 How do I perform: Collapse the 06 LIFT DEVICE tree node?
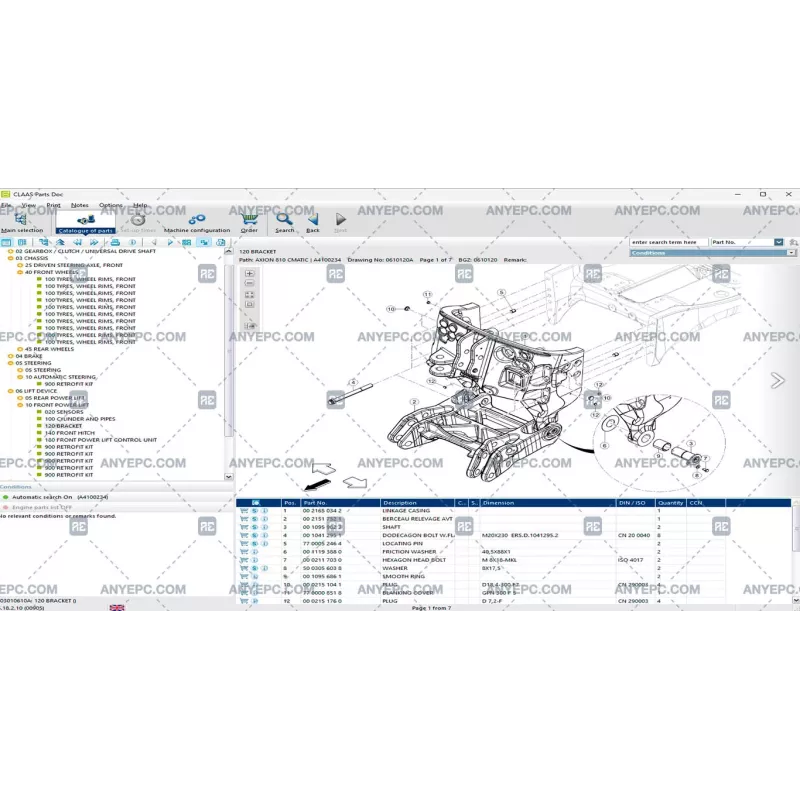tap(10, 391)
